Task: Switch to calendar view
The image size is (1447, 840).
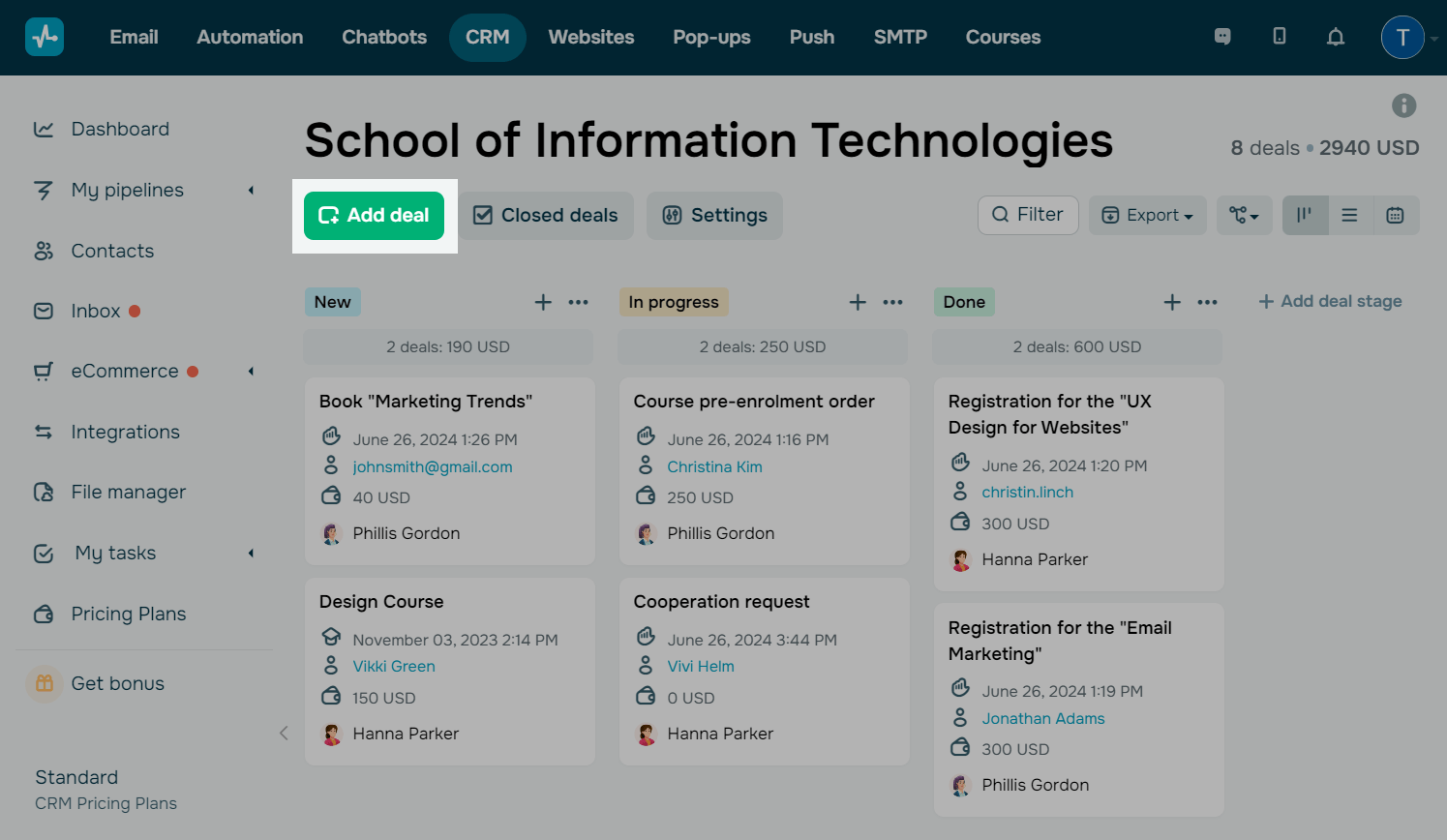Action: pyautogui.click(x=1395, y=215)
